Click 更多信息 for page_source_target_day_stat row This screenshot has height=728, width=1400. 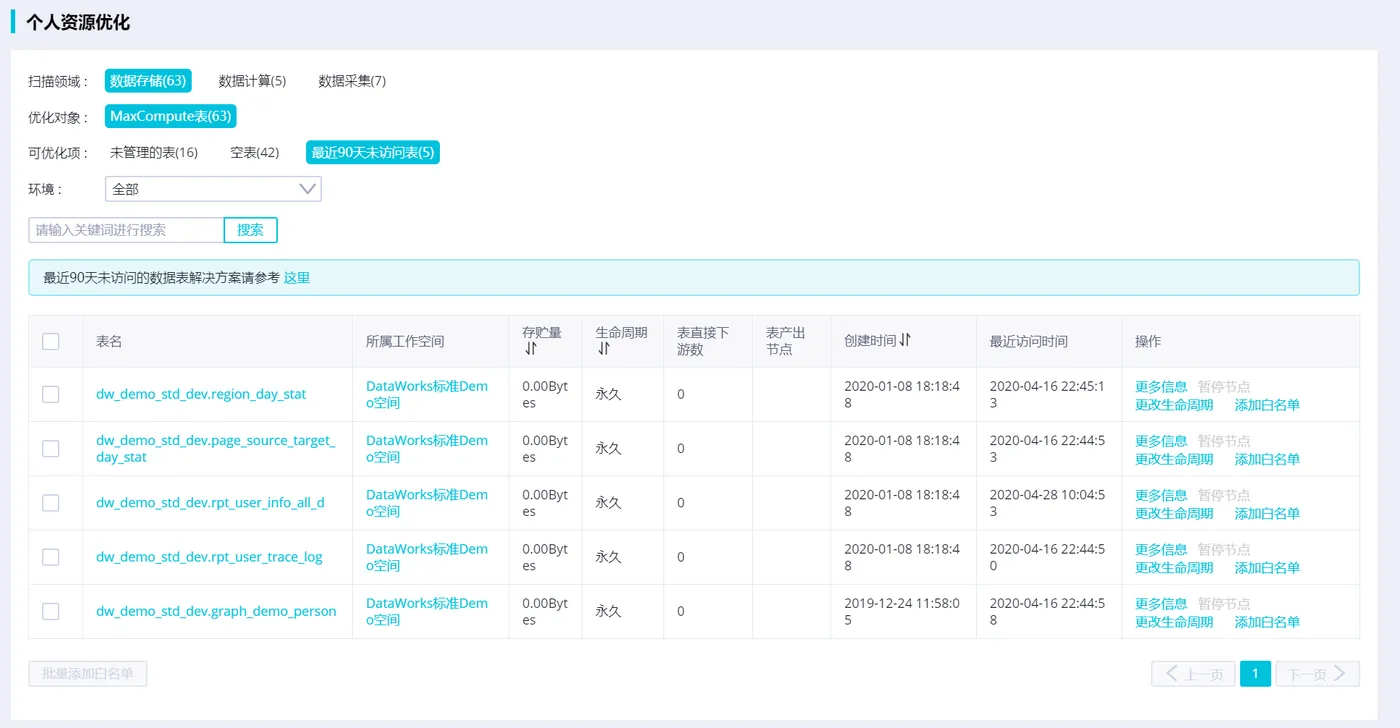[x=1161, y=440]
